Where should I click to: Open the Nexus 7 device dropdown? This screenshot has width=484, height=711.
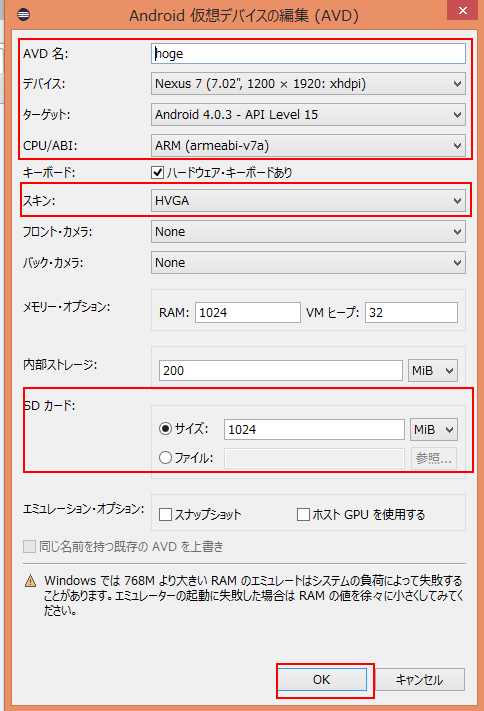pos(308,84)
